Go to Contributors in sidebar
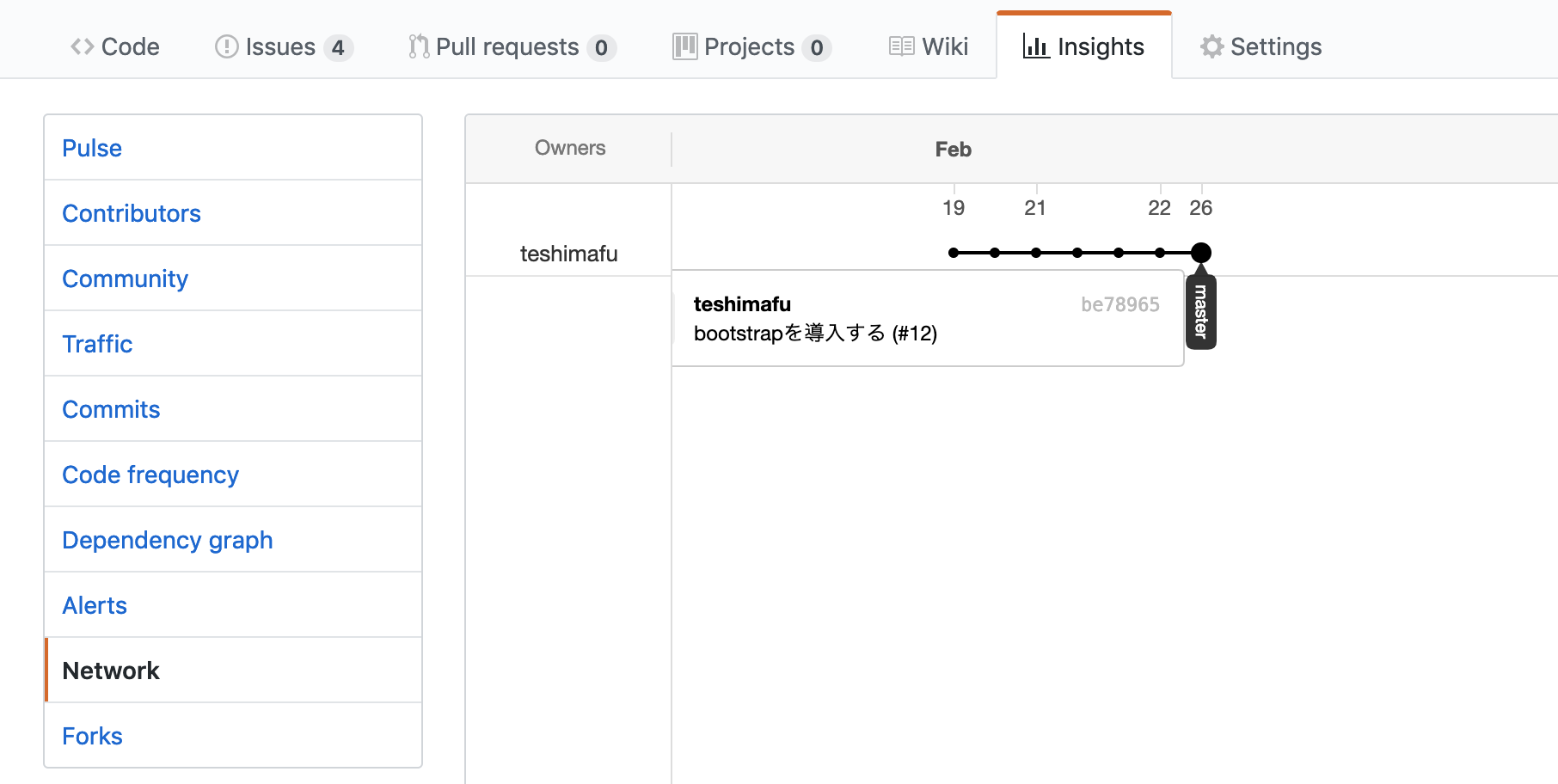Viewport: 1558px width, 784px height. pyautogui.click(x=132, y=213)
